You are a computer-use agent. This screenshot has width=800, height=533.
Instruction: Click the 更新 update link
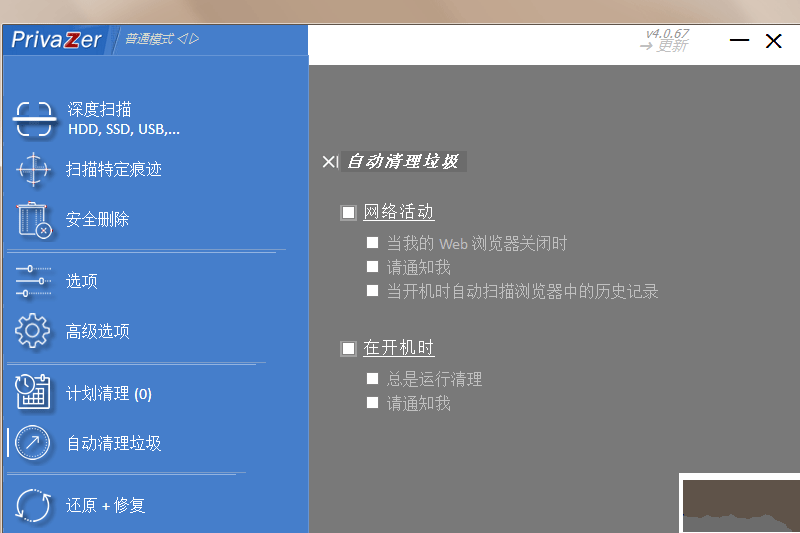pos(672,46)
